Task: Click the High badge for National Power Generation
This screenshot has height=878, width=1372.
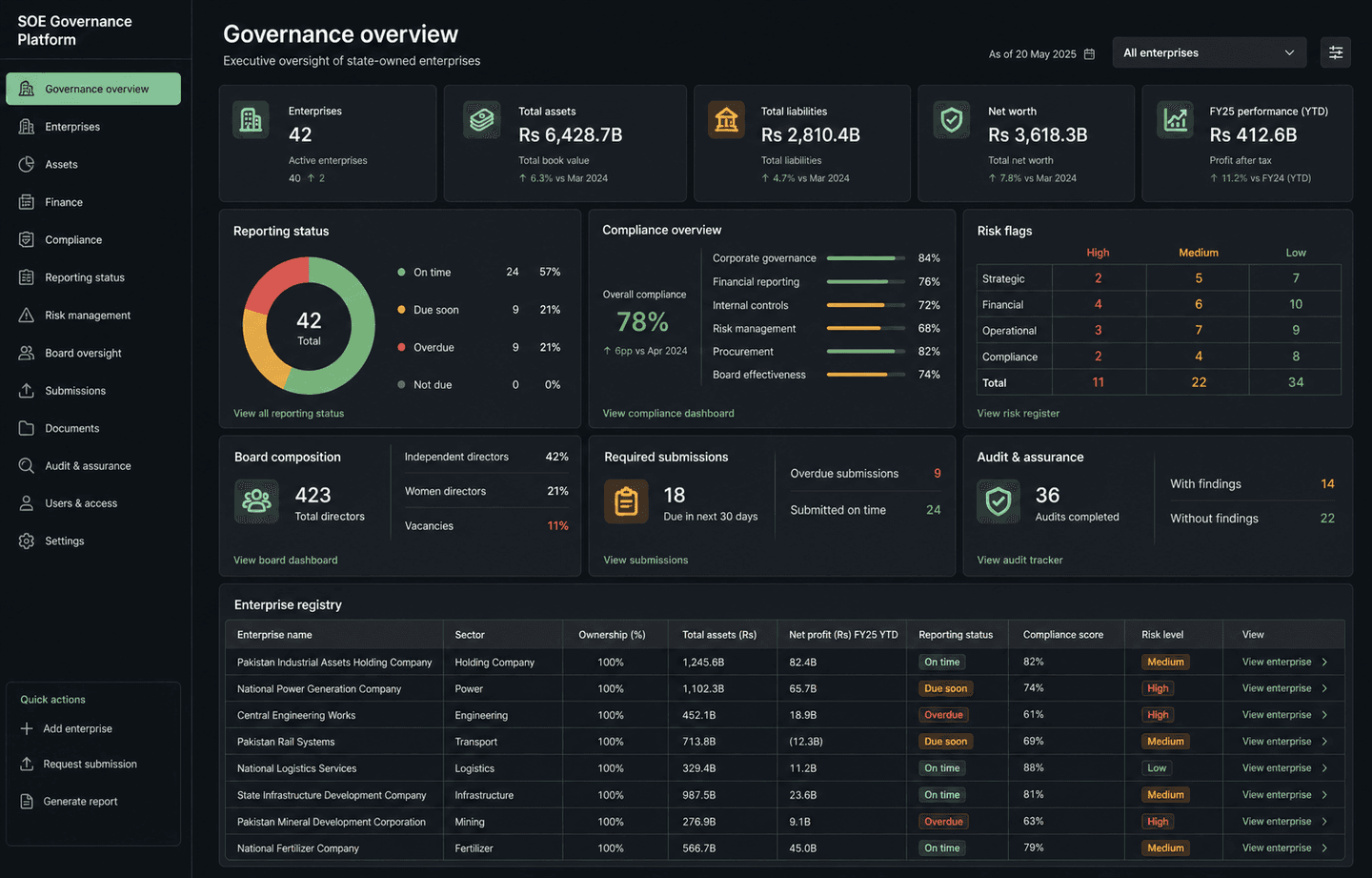Action: (x=1158, y=688)
